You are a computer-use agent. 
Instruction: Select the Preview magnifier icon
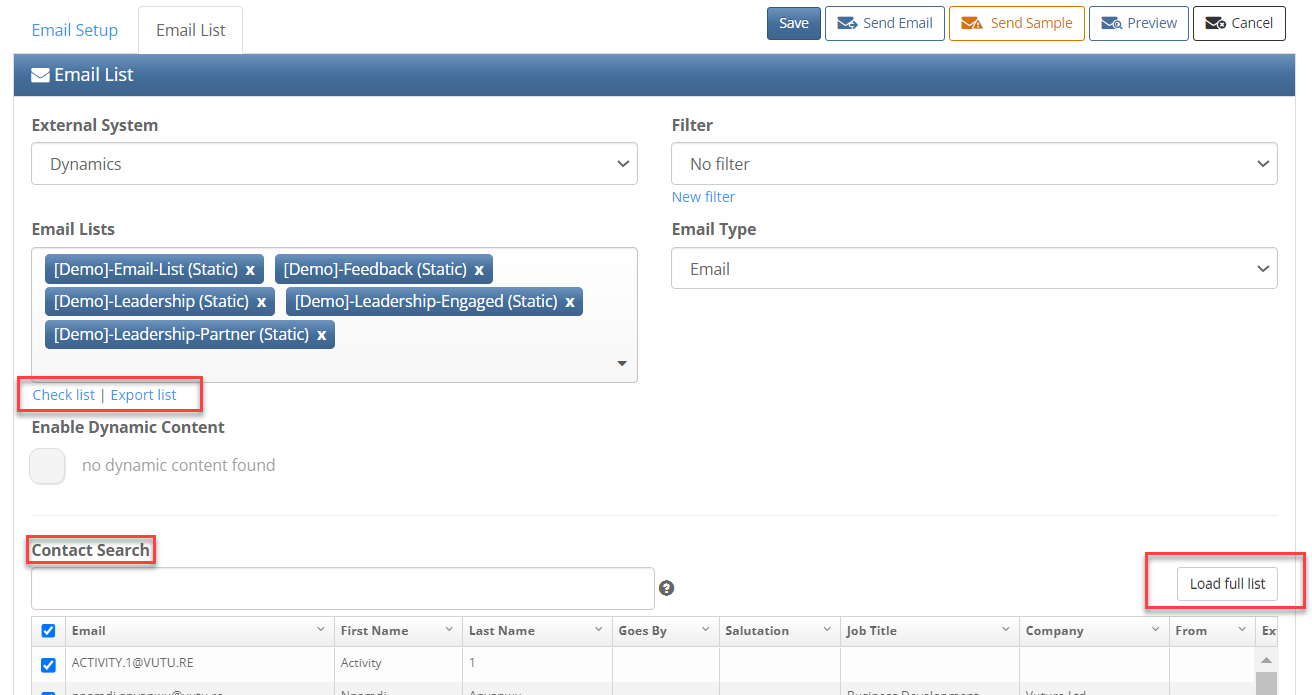(1110, 23)
